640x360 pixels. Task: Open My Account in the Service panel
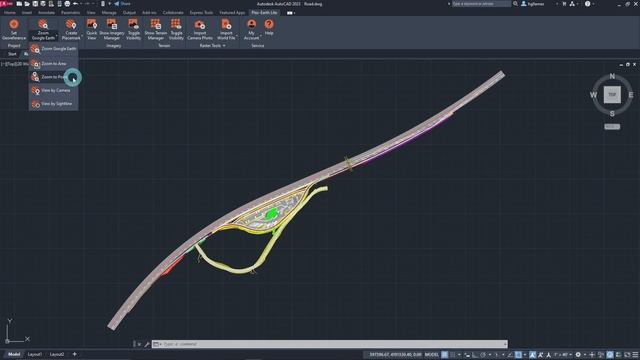[251, 29]
